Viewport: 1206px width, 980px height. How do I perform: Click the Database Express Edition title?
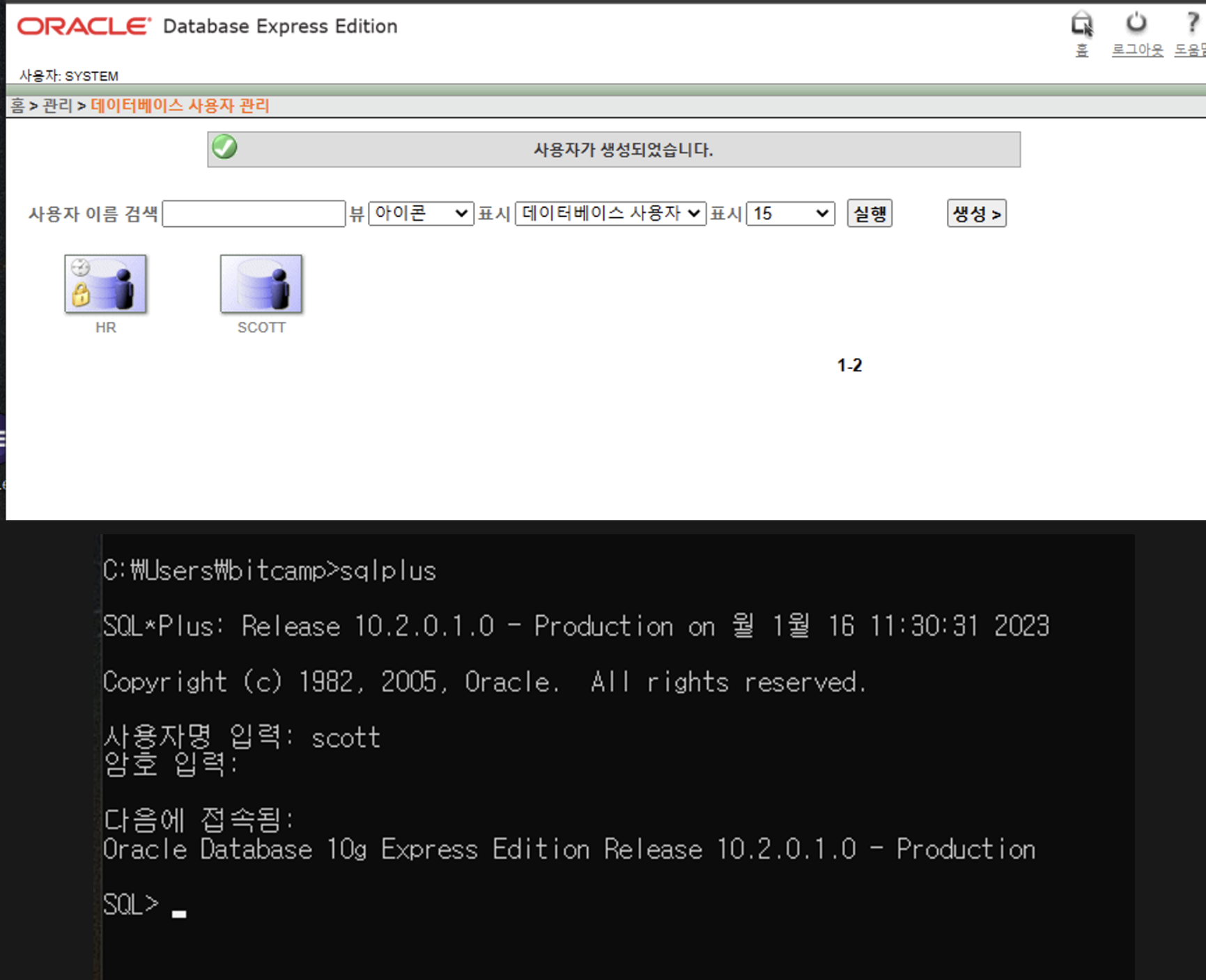(280, 26)
